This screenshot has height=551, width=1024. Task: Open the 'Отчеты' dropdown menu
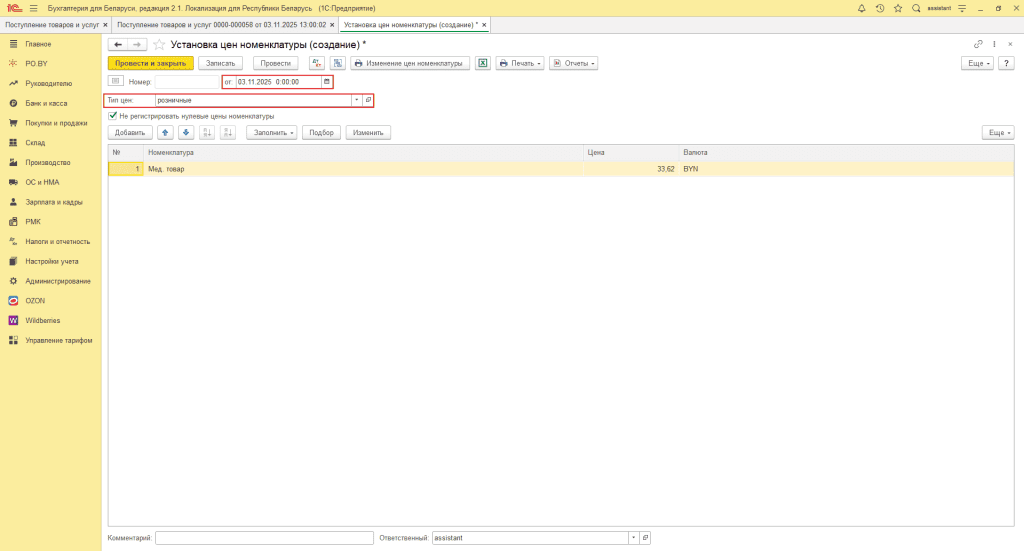pos(573,63)
